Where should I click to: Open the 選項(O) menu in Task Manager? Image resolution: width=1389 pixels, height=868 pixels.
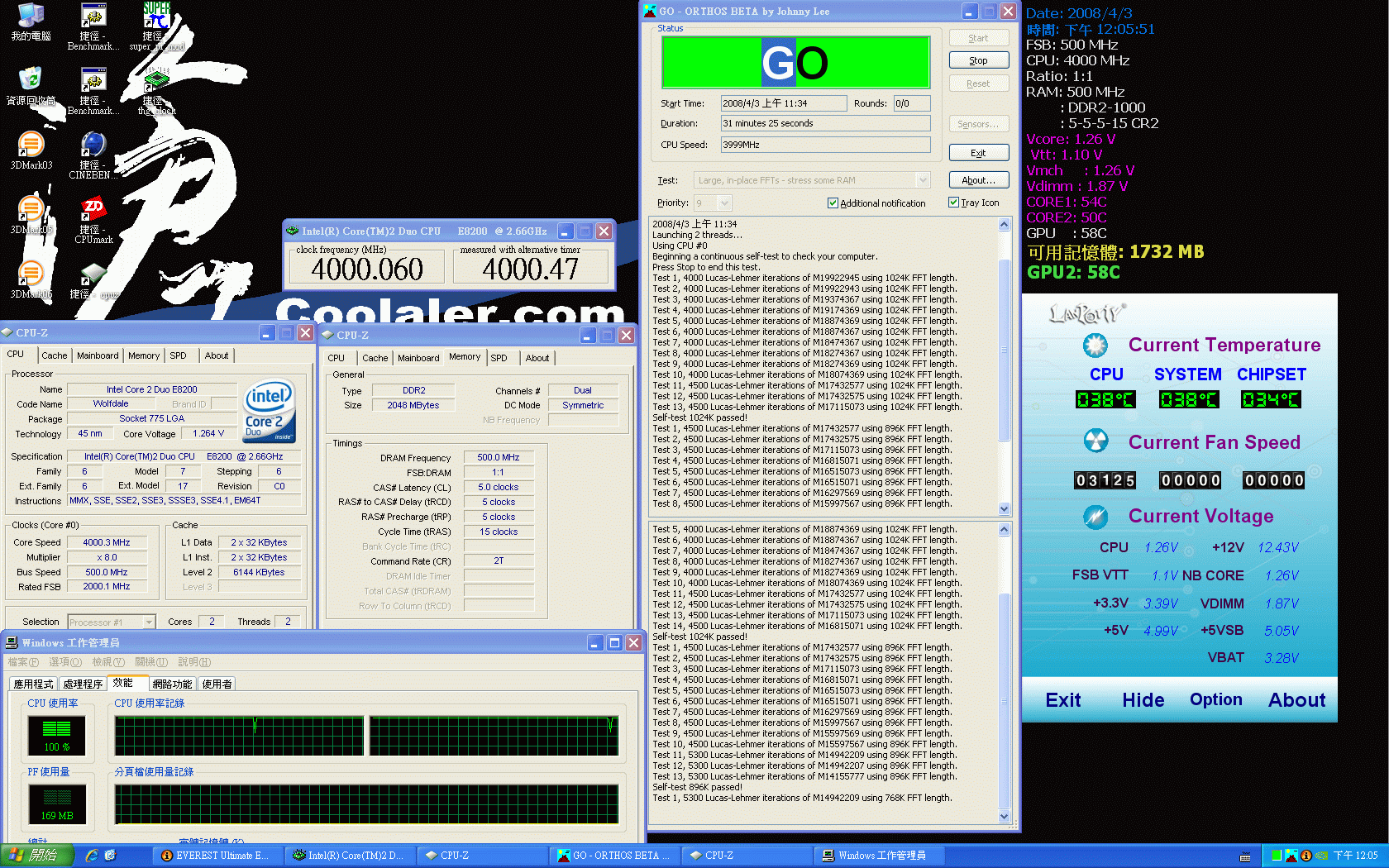coord(65,662)
